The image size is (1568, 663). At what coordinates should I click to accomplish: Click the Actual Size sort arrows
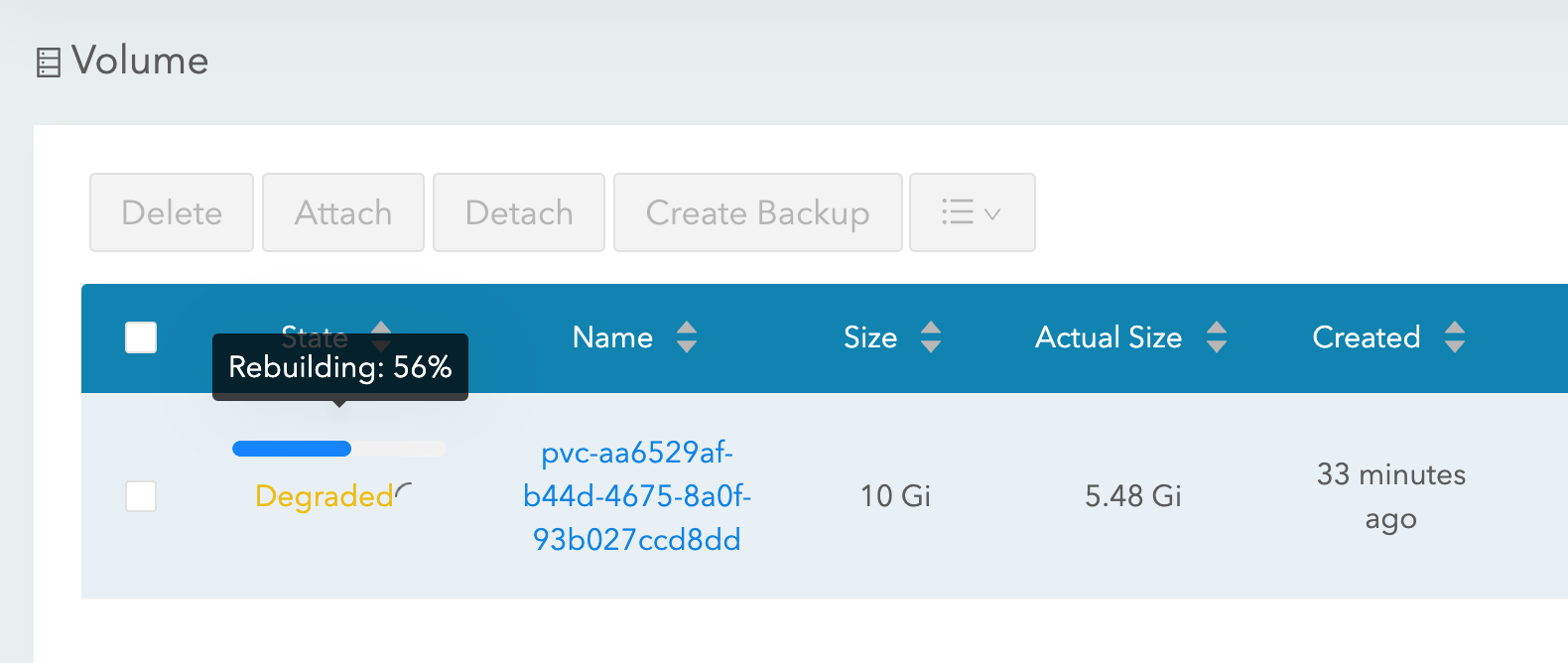(1217, 337)
